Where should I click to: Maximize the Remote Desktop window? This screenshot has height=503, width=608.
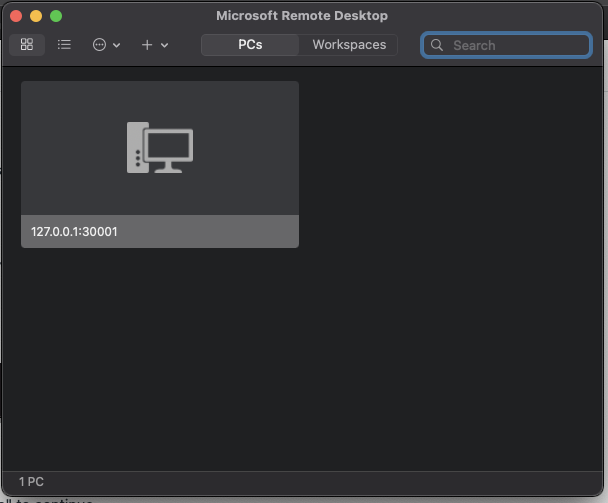coord(56,16)
